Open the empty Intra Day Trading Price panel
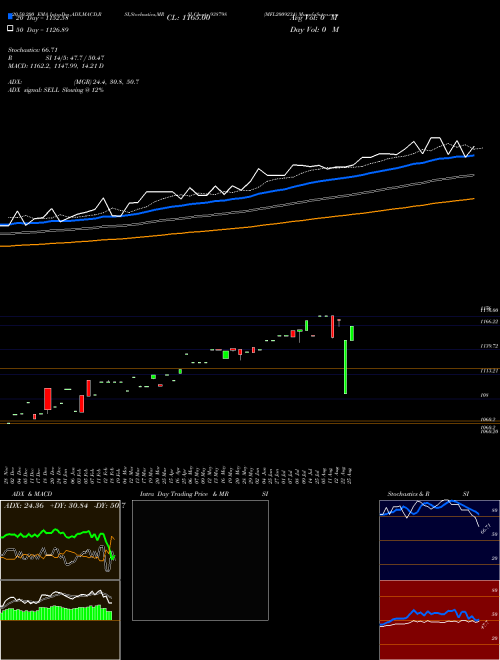The width and height of the screenshot is (500, 660). [x=200, y=560]
